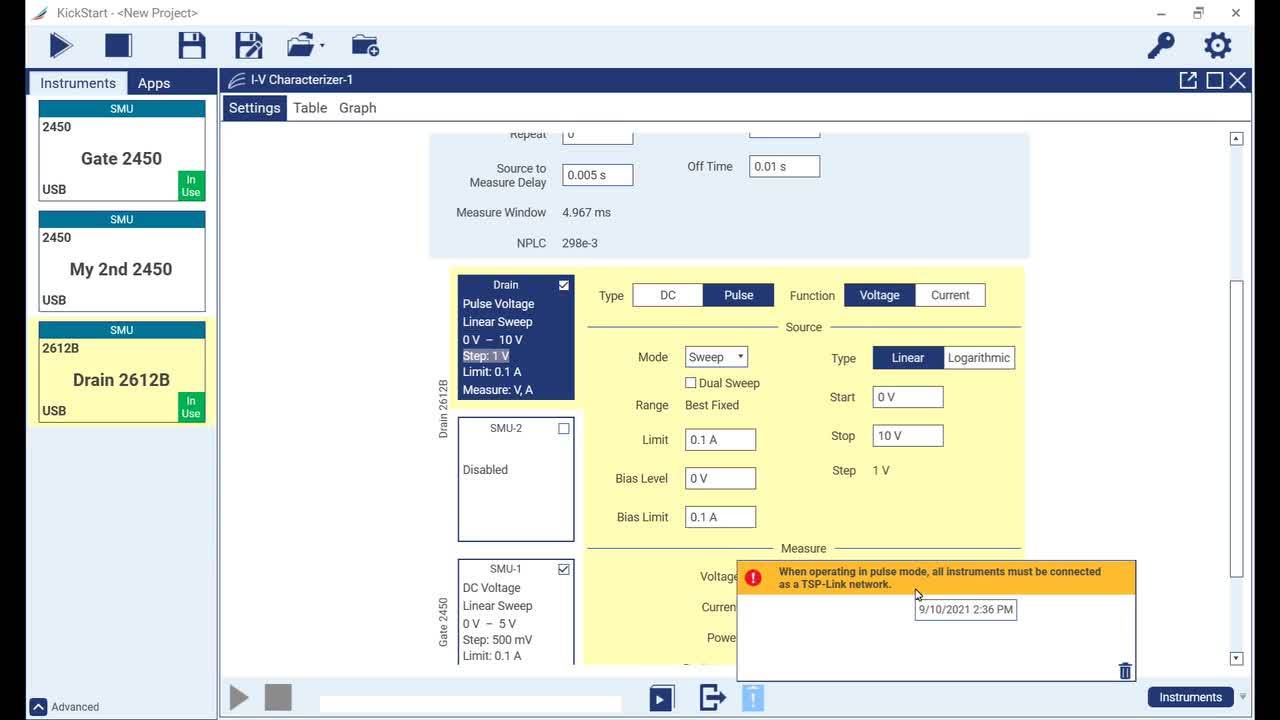The image size is (1280, 720).
Task: Choose Logarithmic sweep type
Action: (979, 358)
